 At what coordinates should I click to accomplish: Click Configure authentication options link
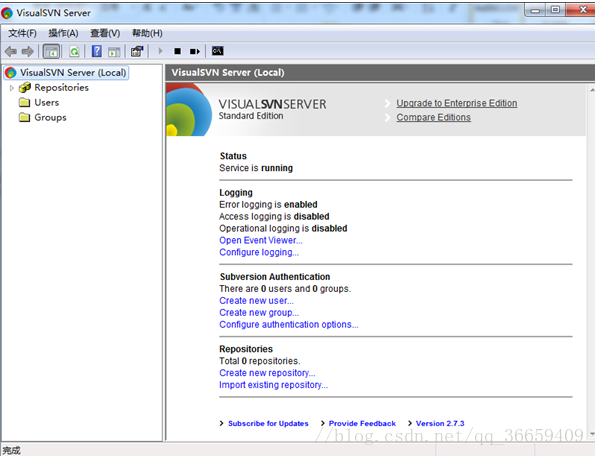pyautogui.click(x=288, y=325)
